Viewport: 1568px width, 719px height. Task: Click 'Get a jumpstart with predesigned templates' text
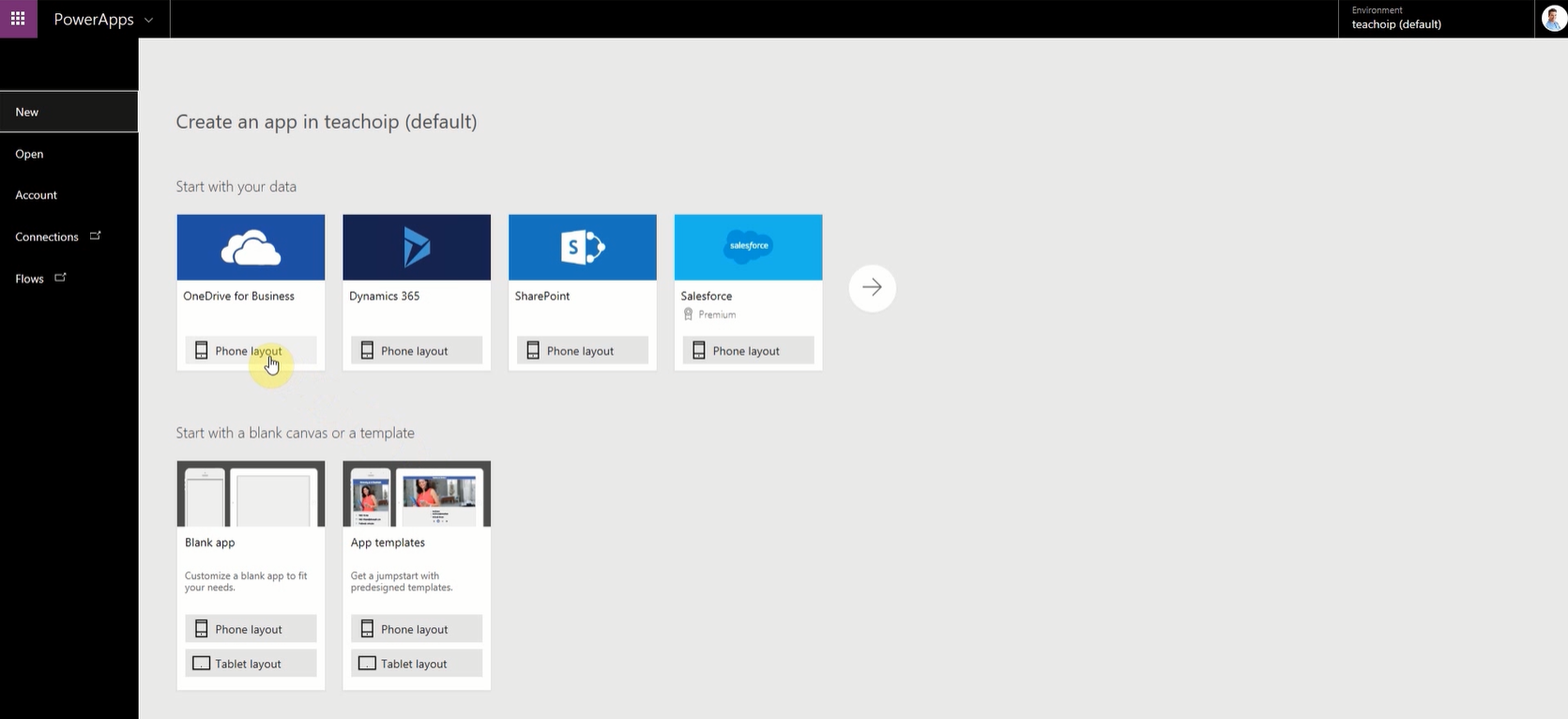(x=402, y=582)
